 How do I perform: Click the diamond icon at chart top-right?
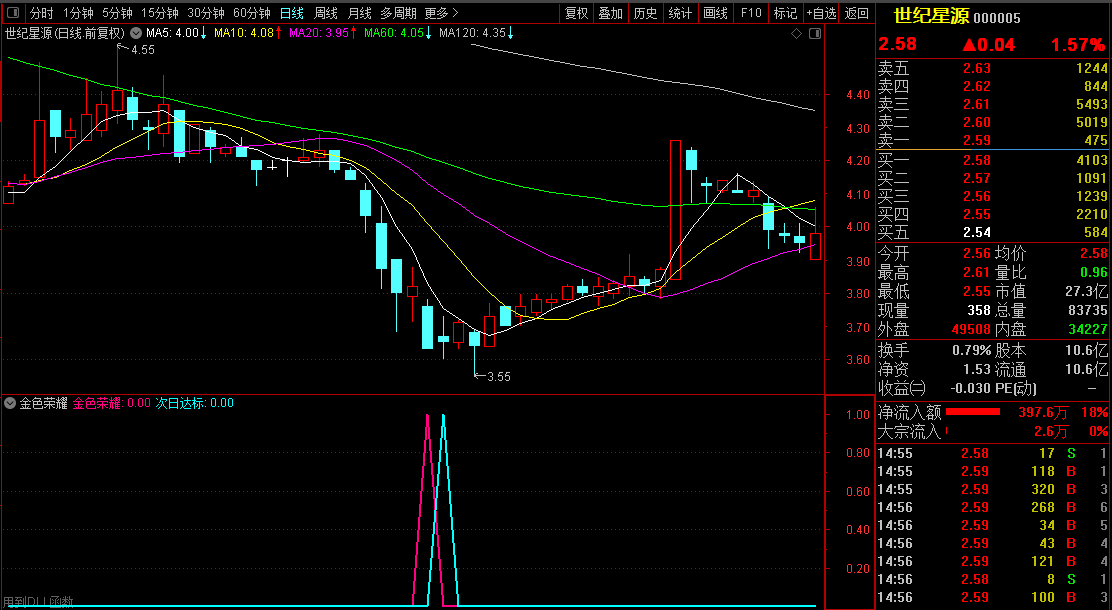[x=796, y=33]
